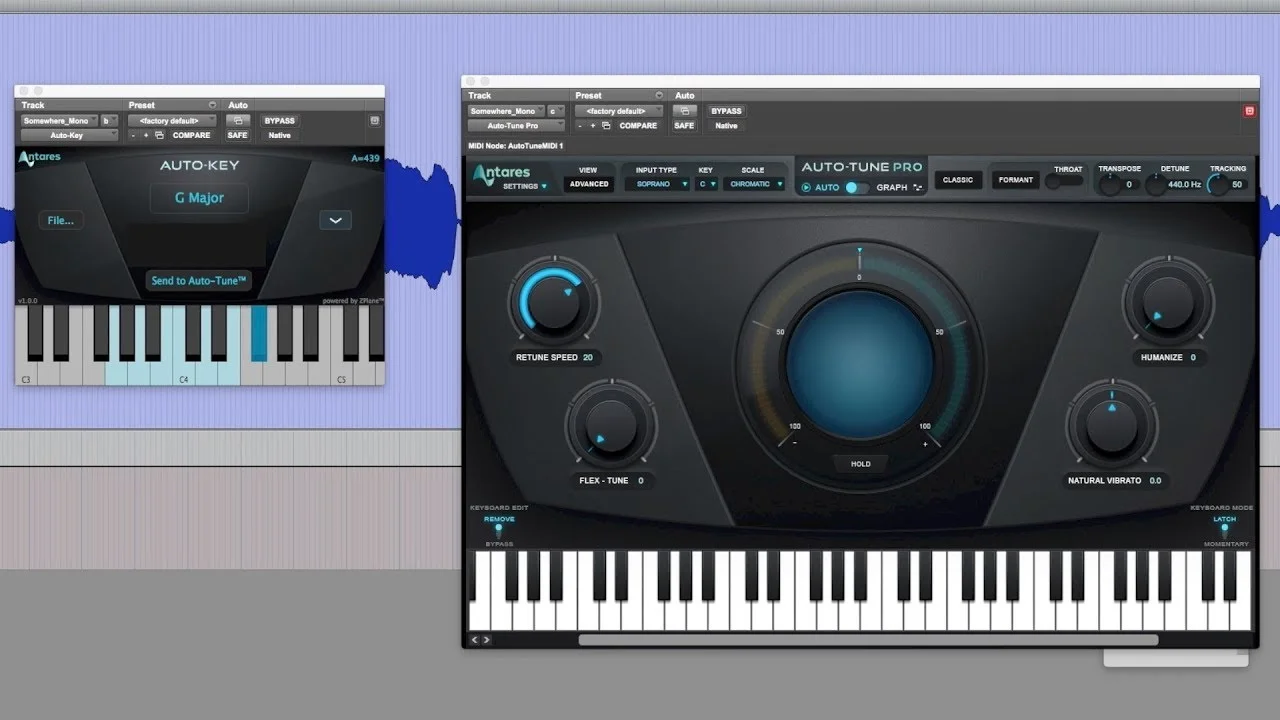Viewport: 1280px width, 720px height.
Task: Click red target icon in Auto-Tune Pro header
Action: pos(1249,111)
